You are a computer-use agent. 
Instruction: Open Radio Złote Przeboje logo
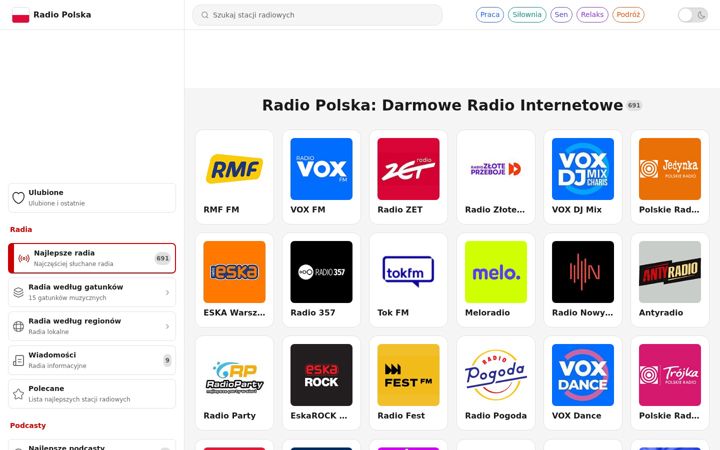[x=496, y=169]
